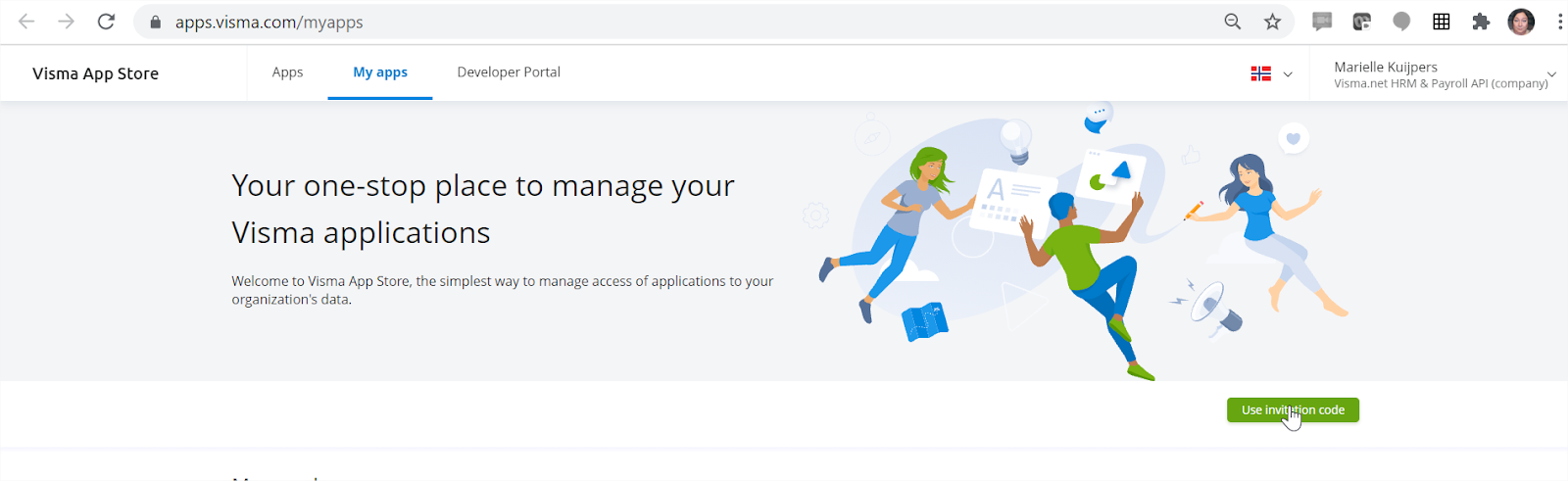Open the Chrome profile avatar
1568x481 pixels.
(1521, 22)
